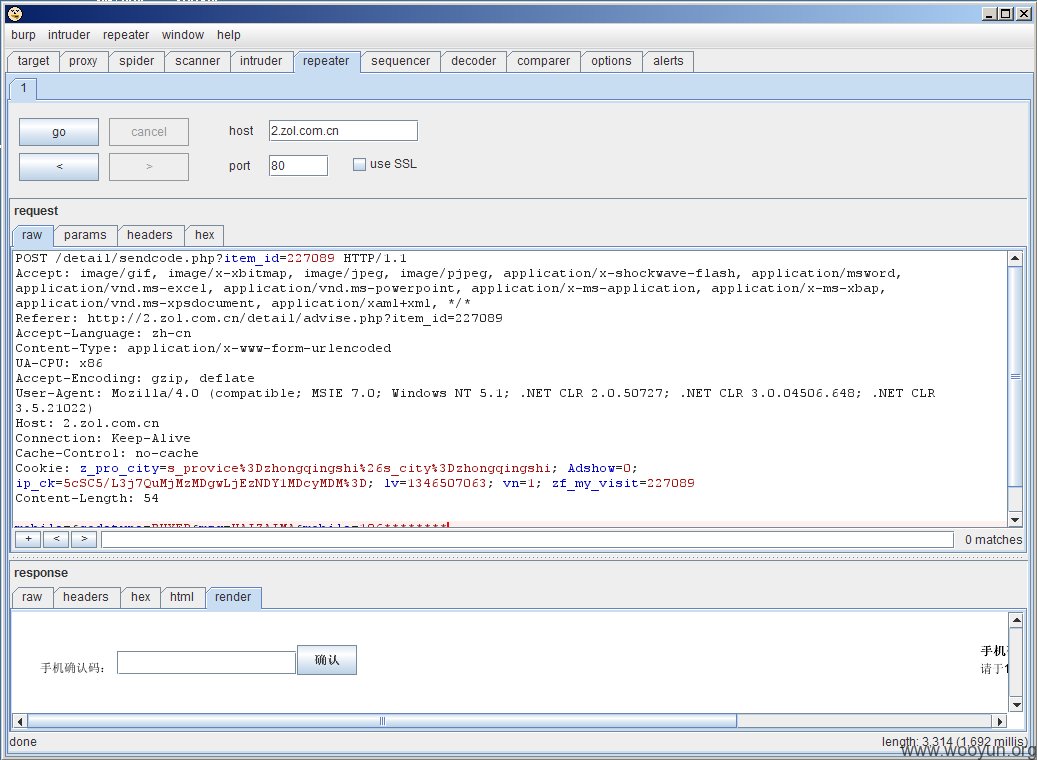Enable the use SSL checkbox
1037x760 pixels.
(x=359, y=165)
